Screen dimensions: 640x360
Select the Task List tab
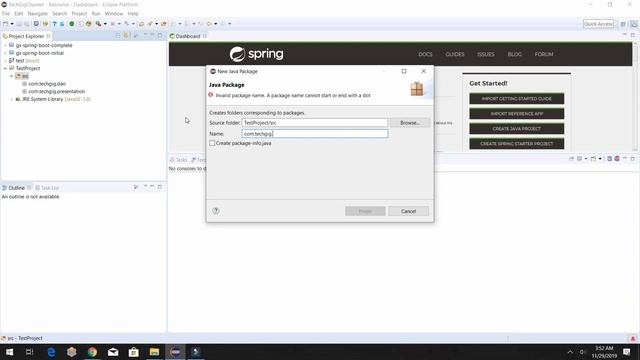[47, 188]
